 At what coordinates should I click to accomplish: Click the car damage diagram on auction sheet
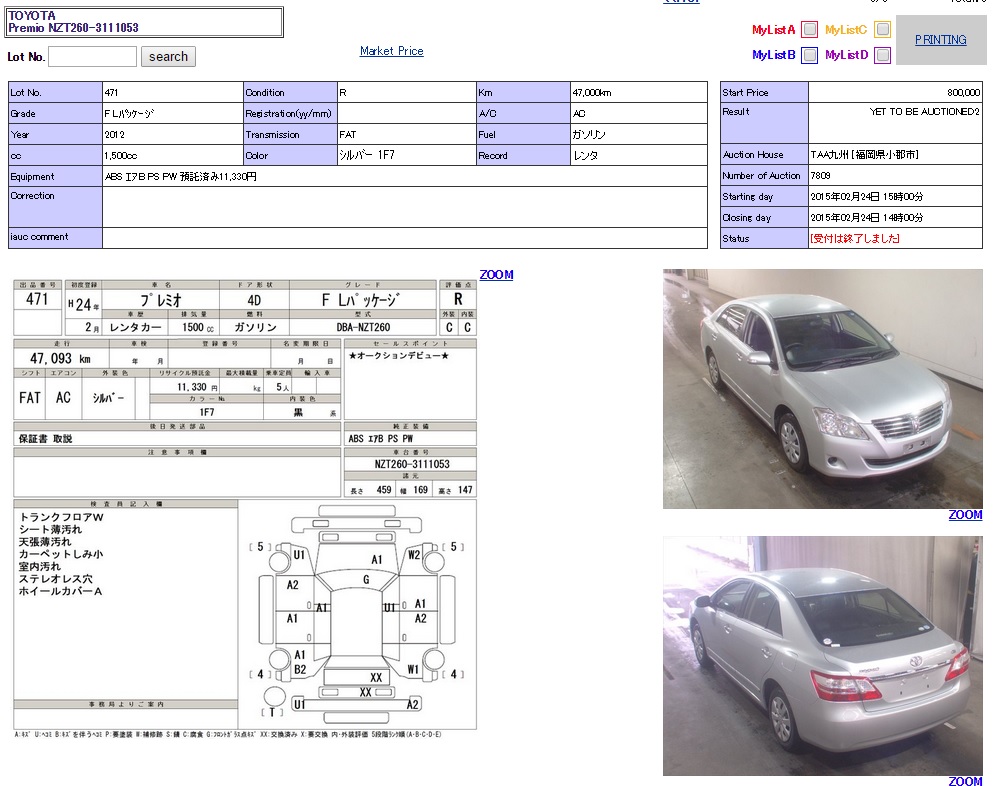point(356,615)
